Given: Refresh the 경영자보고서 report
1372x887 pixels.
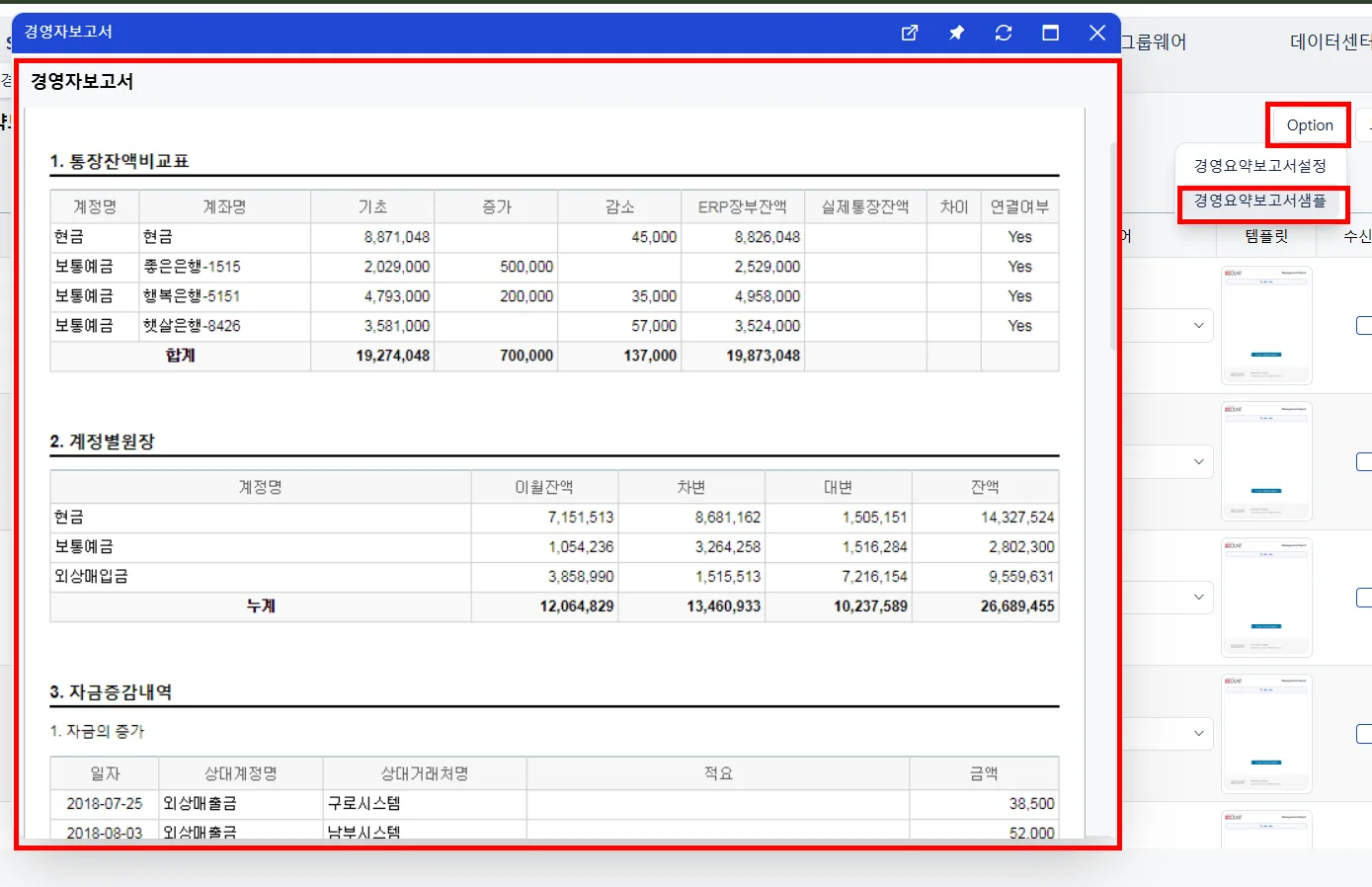Looking at the screenshot, I should [x=1004, y=33].
